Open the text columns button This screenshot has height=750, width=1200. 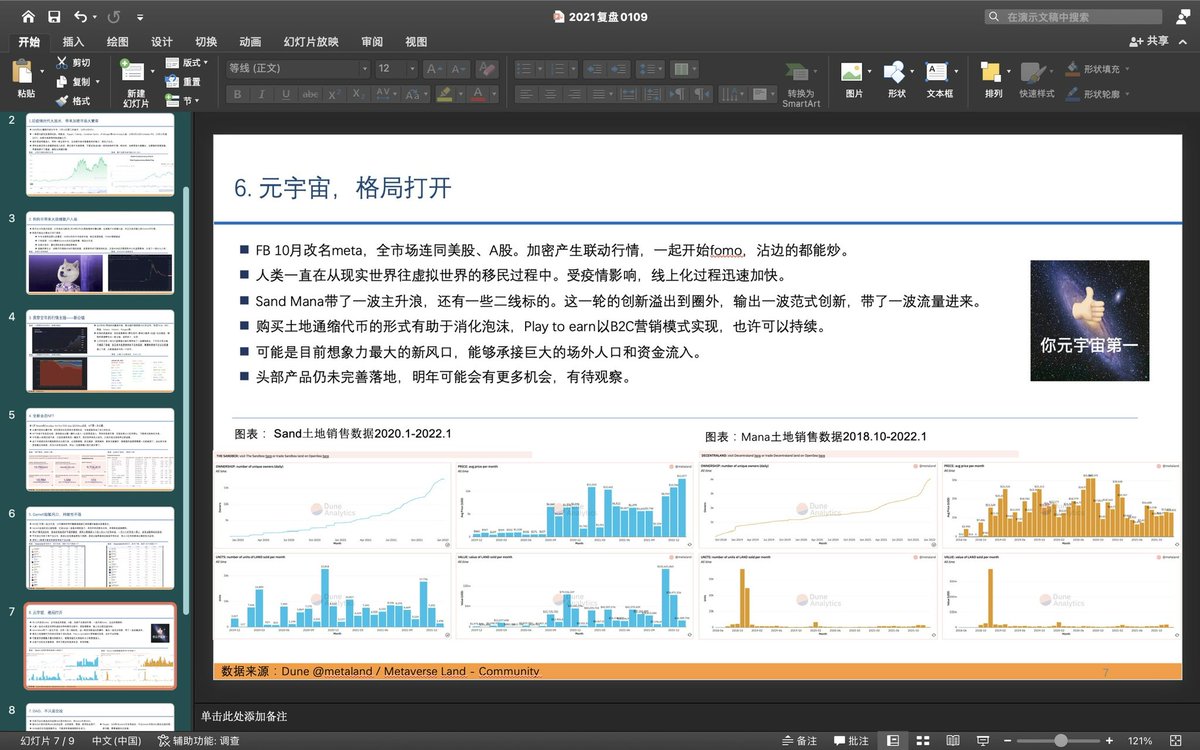click(x=685, y=69)
